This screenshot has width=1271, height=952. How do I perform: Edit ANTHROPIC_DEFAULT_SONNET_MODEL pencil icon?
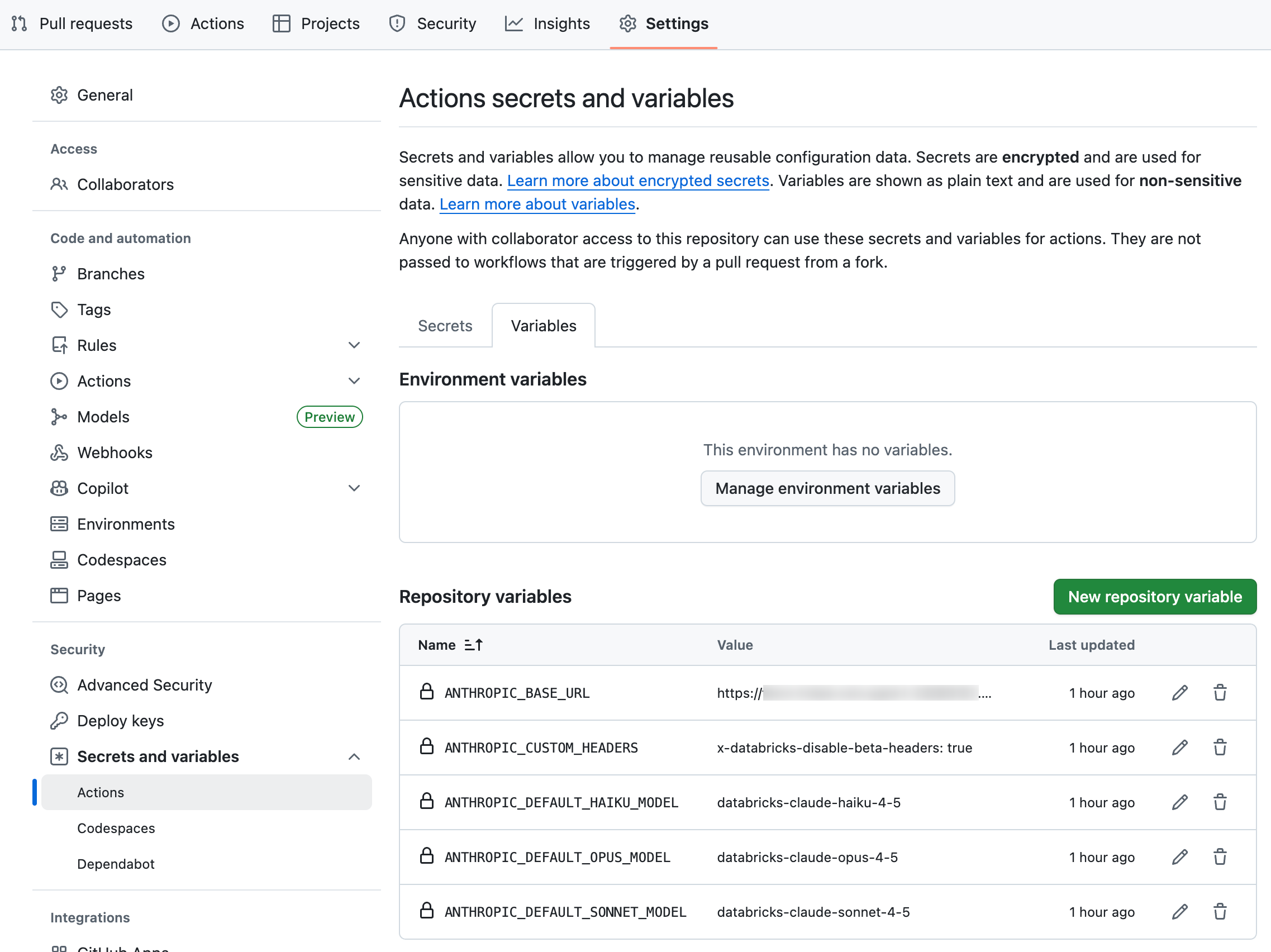[1179, 912]
